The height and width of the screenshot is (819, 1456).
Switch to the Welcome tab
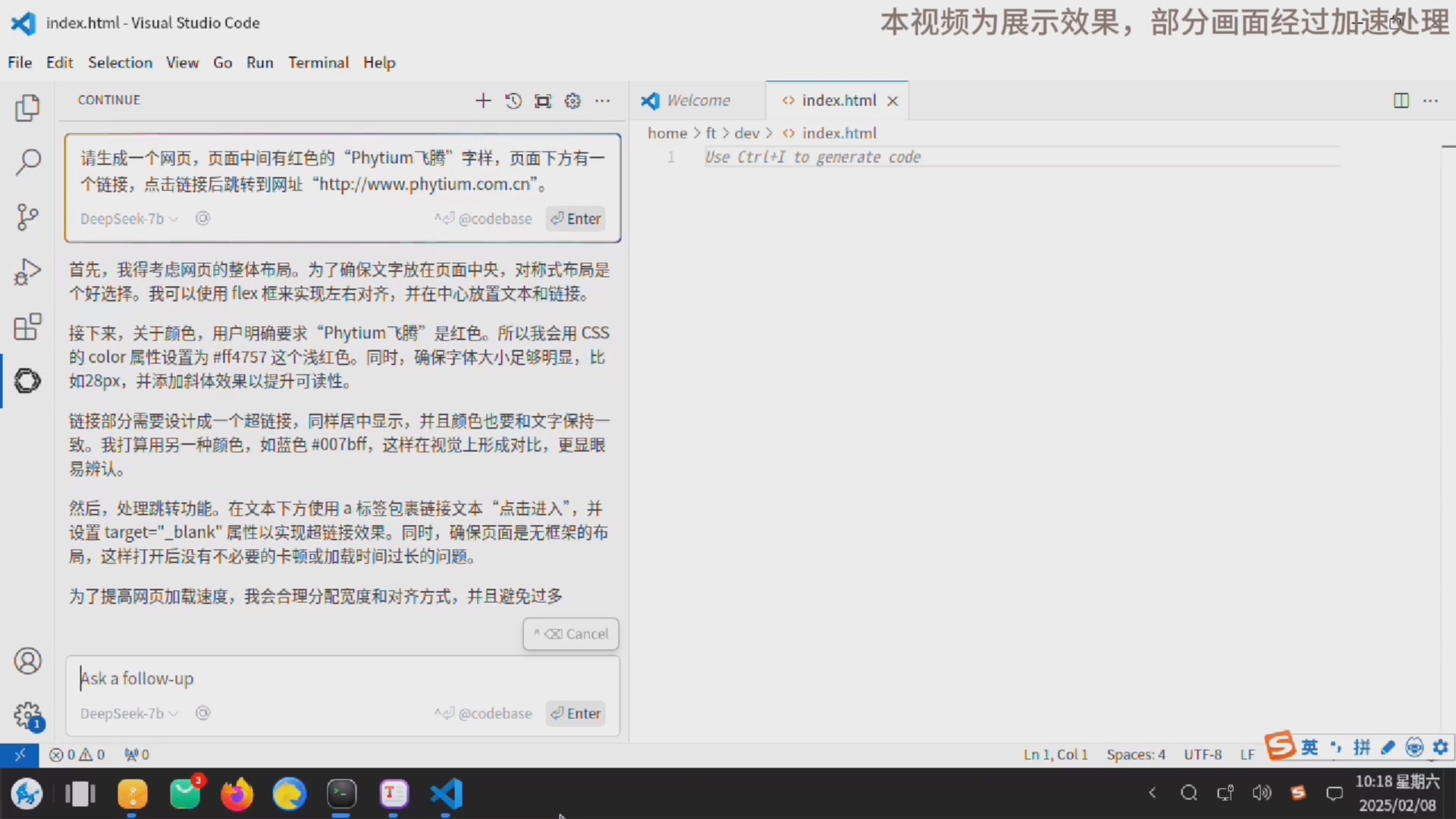coord(698,101)
